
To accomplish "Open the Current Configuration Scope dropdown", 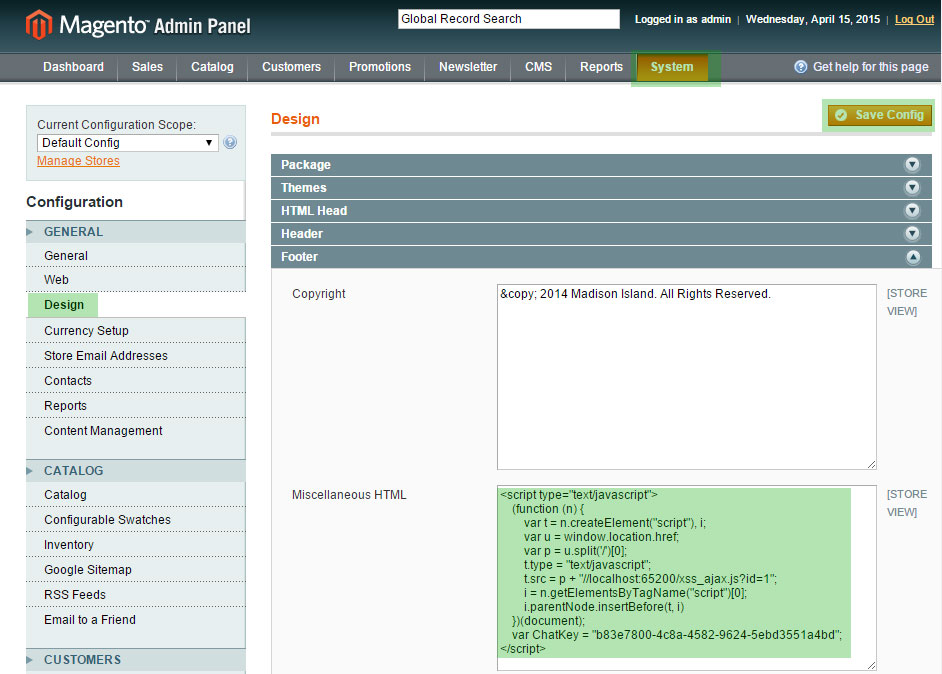I will (127, 142).
